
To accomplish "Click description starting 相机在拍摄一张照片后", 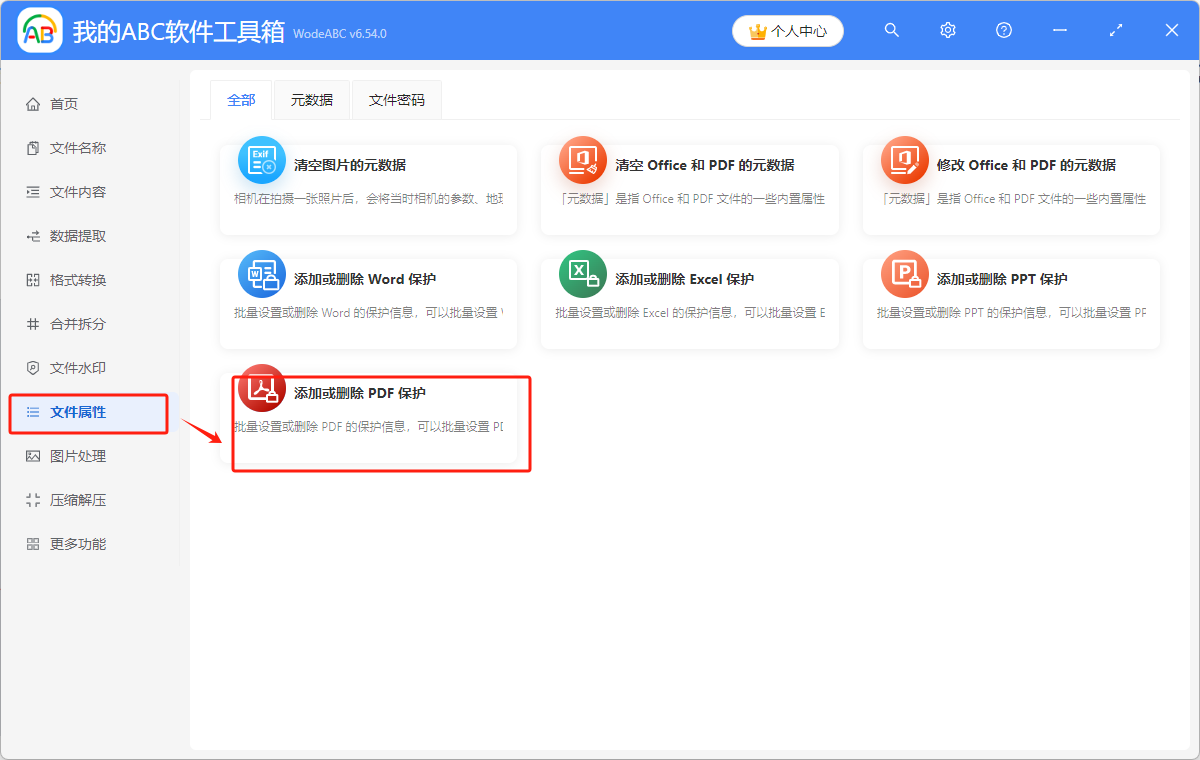I will coord(368,199).
